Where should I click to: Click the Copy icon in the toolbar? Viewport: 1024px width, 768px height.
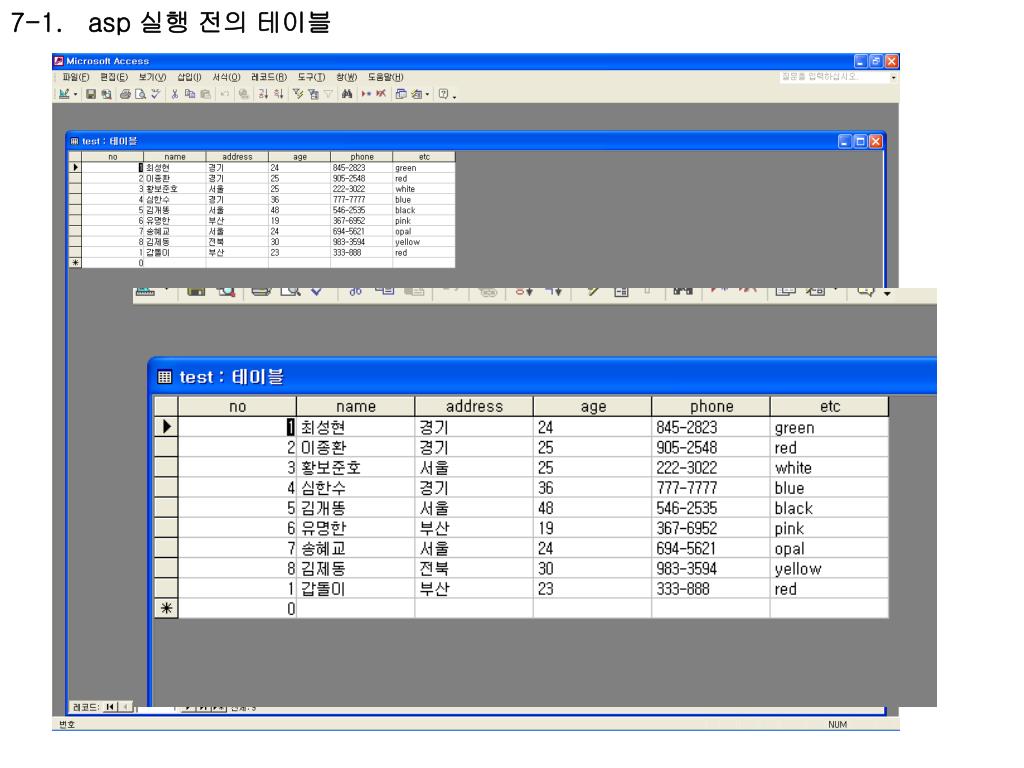point(190,94)
